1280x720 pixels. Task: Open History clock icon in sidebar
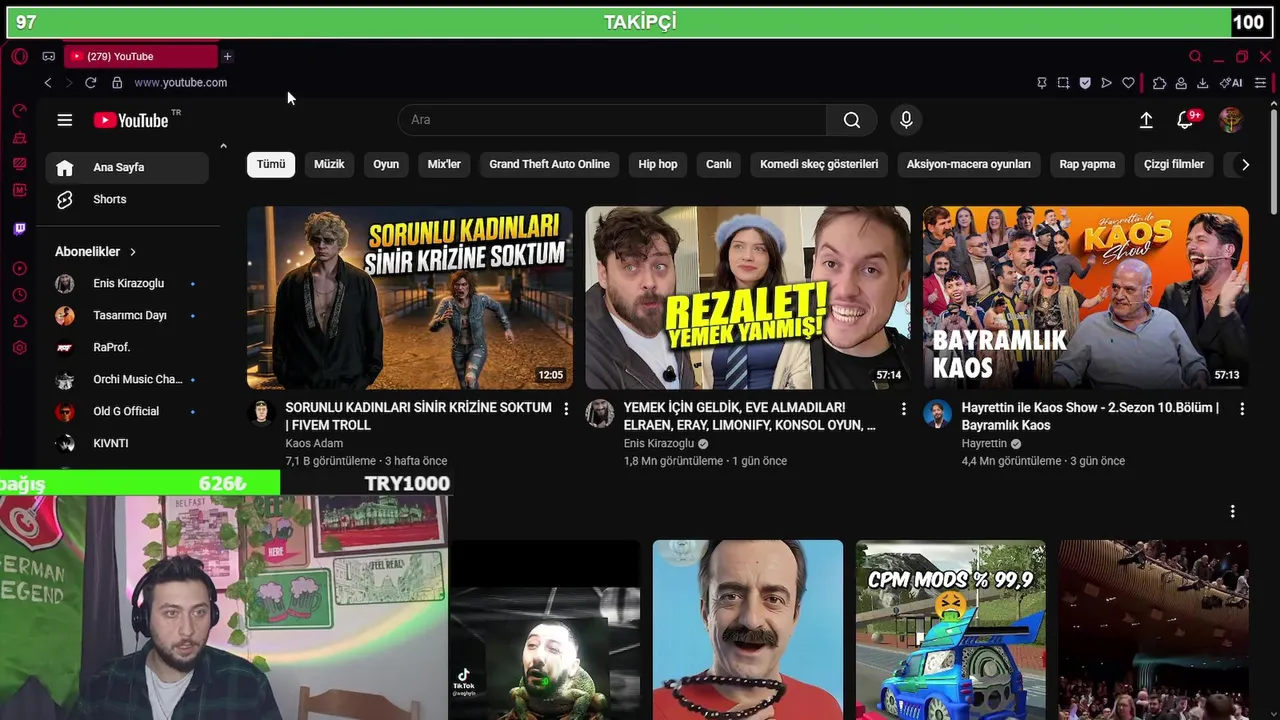pos(19,295)
